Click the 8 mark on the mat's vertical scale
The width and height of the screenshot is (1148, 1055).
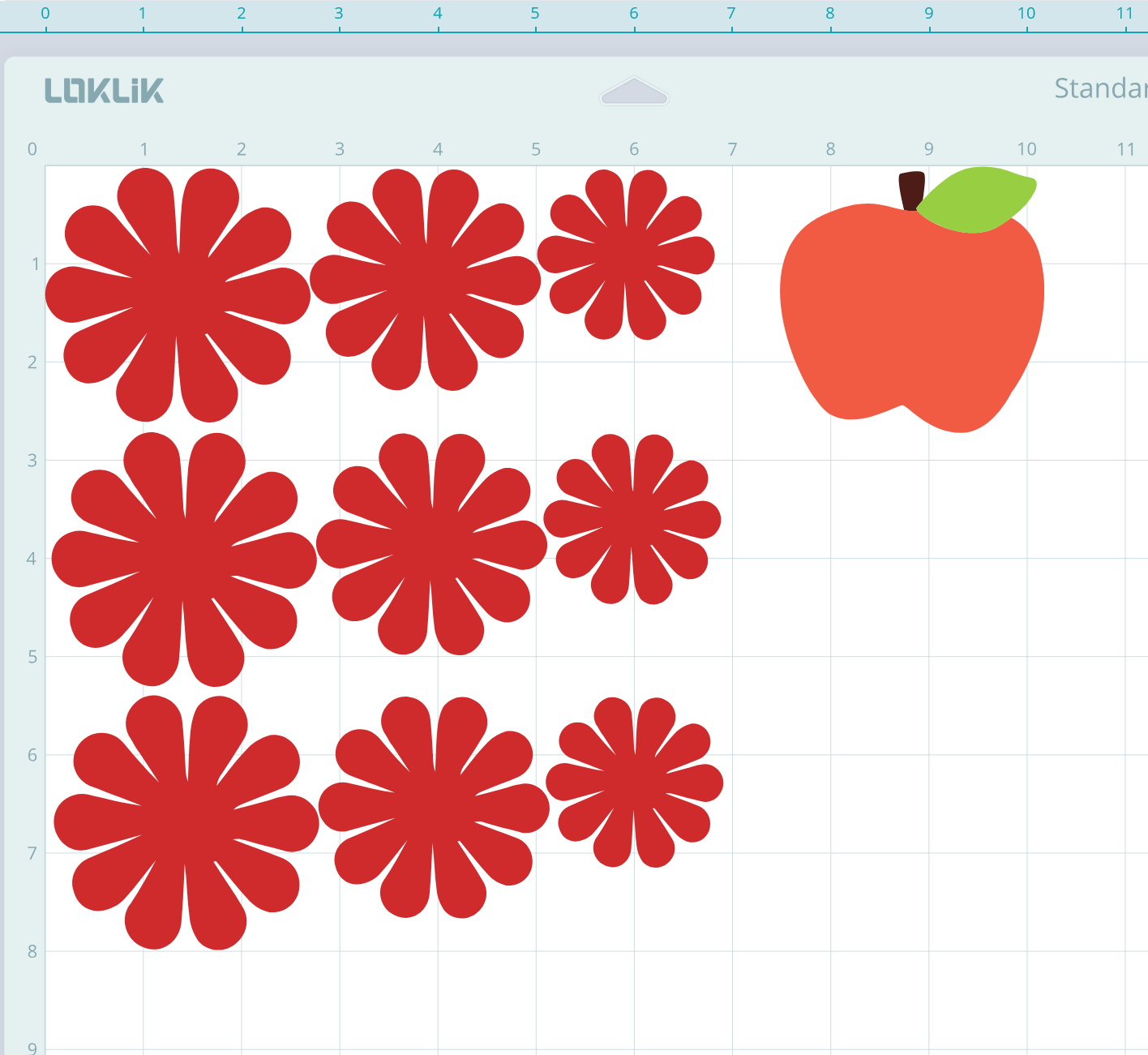click(32, 951)
